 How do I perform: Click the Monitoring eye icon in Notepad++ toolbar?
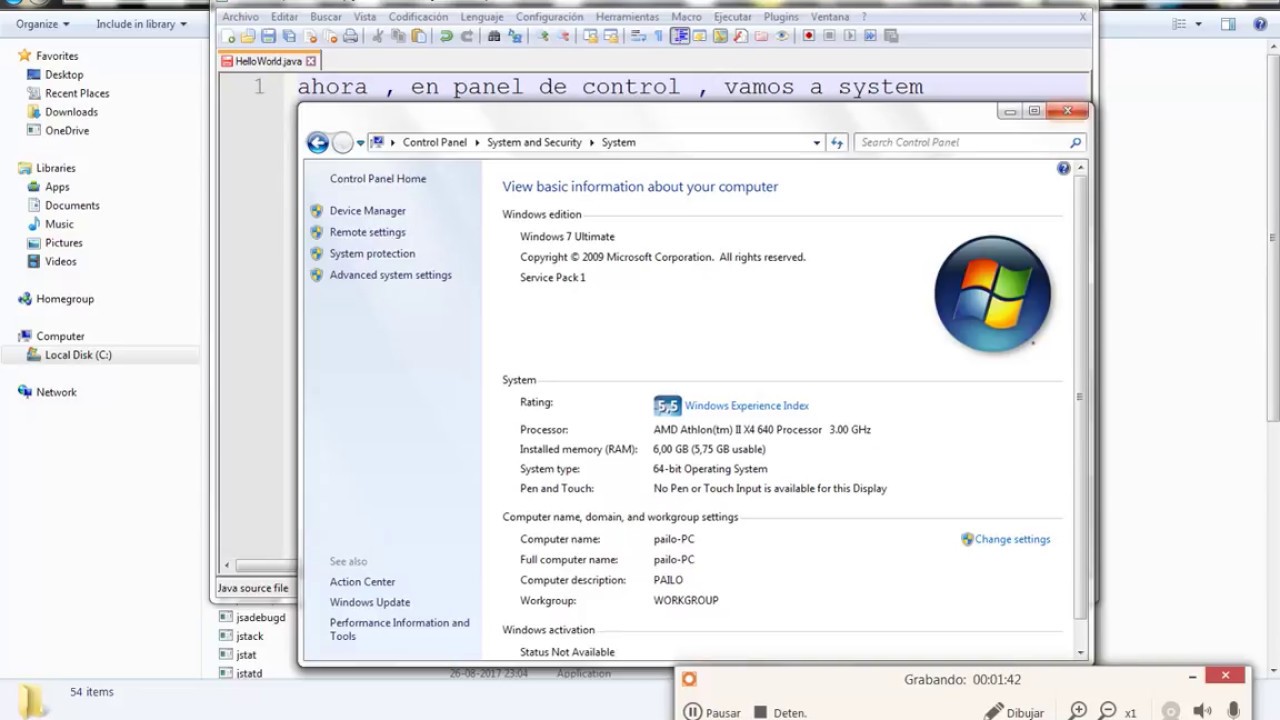(x=782, y=36)
